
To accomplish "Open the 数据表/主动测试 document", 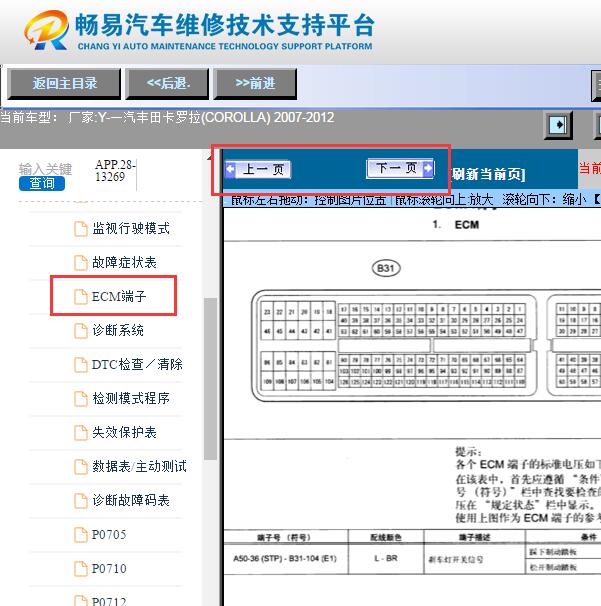I will pos(139,466).
